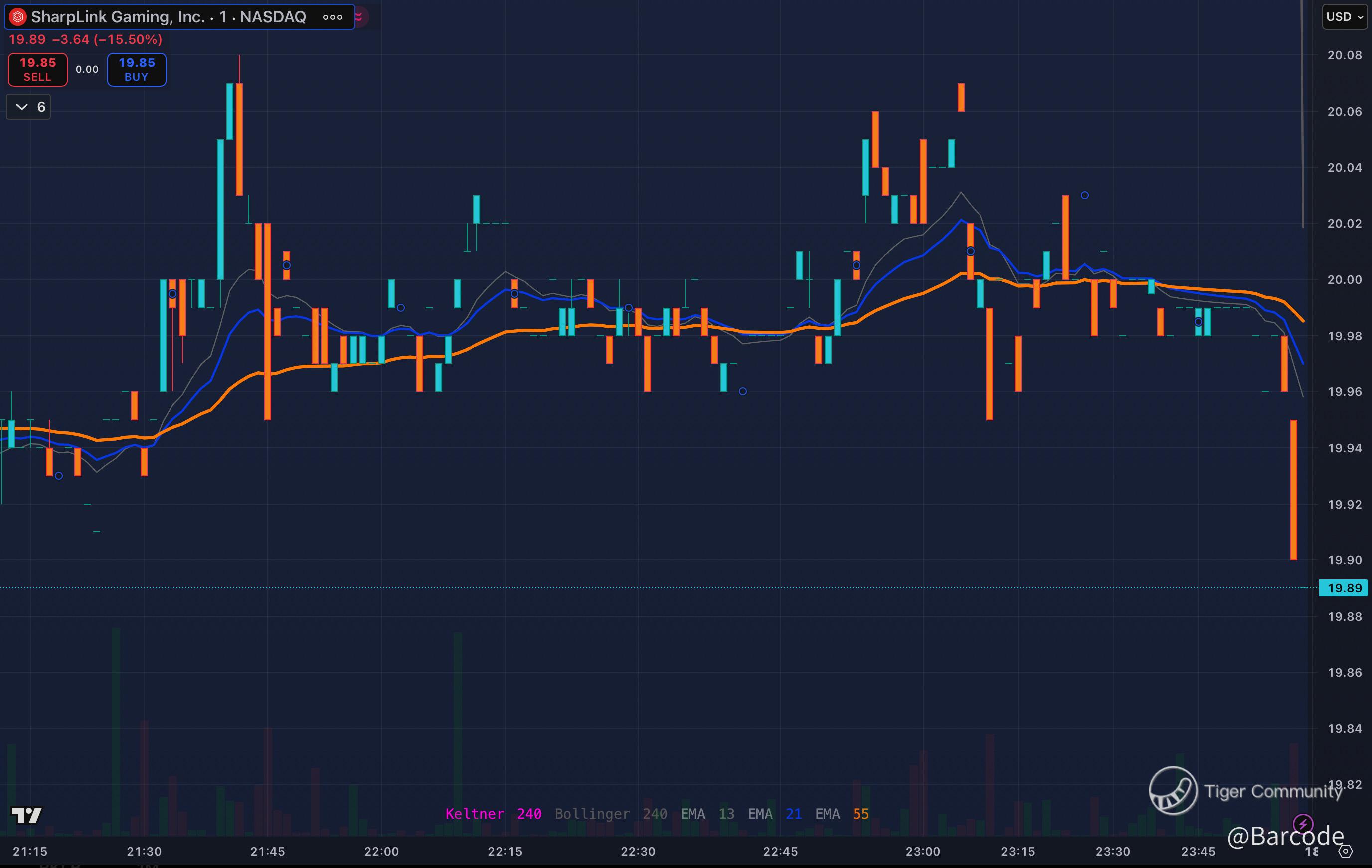Click the SharpLink Gaming red symbol logo
Image resolution: width=1372 pixels, height=868 pixels.
[18, 17]
